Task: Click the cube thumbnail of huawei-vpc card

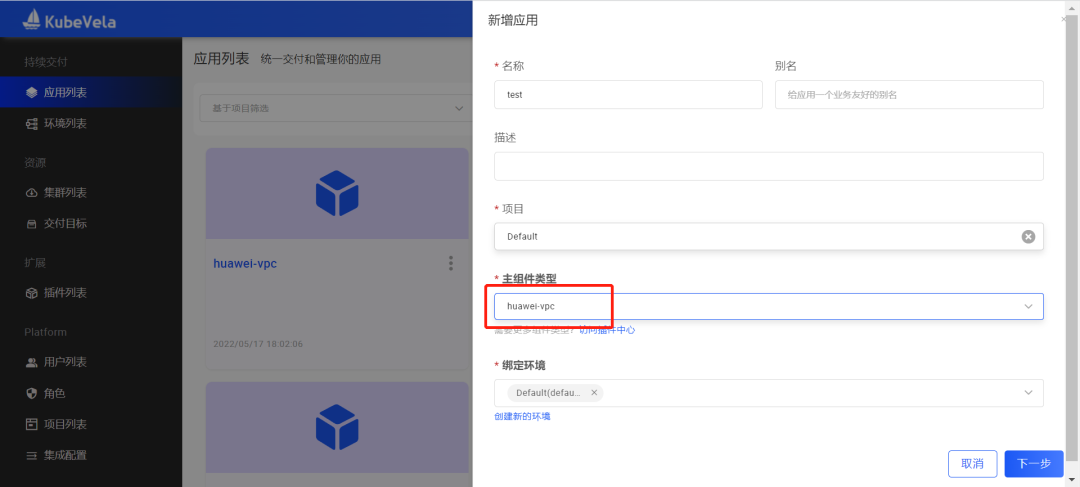Action: pyautogui.click(x=337, y=193)
